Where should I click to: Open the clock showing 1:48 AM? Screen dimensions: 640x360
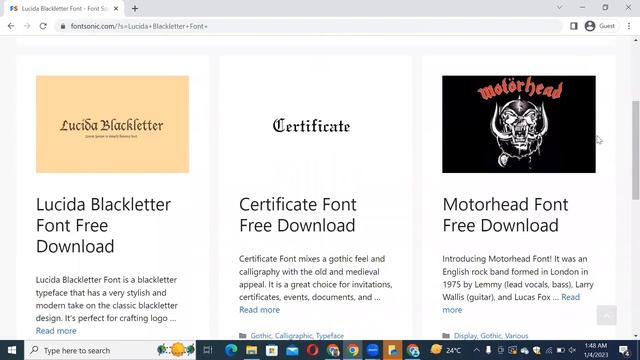coord(596,350)
